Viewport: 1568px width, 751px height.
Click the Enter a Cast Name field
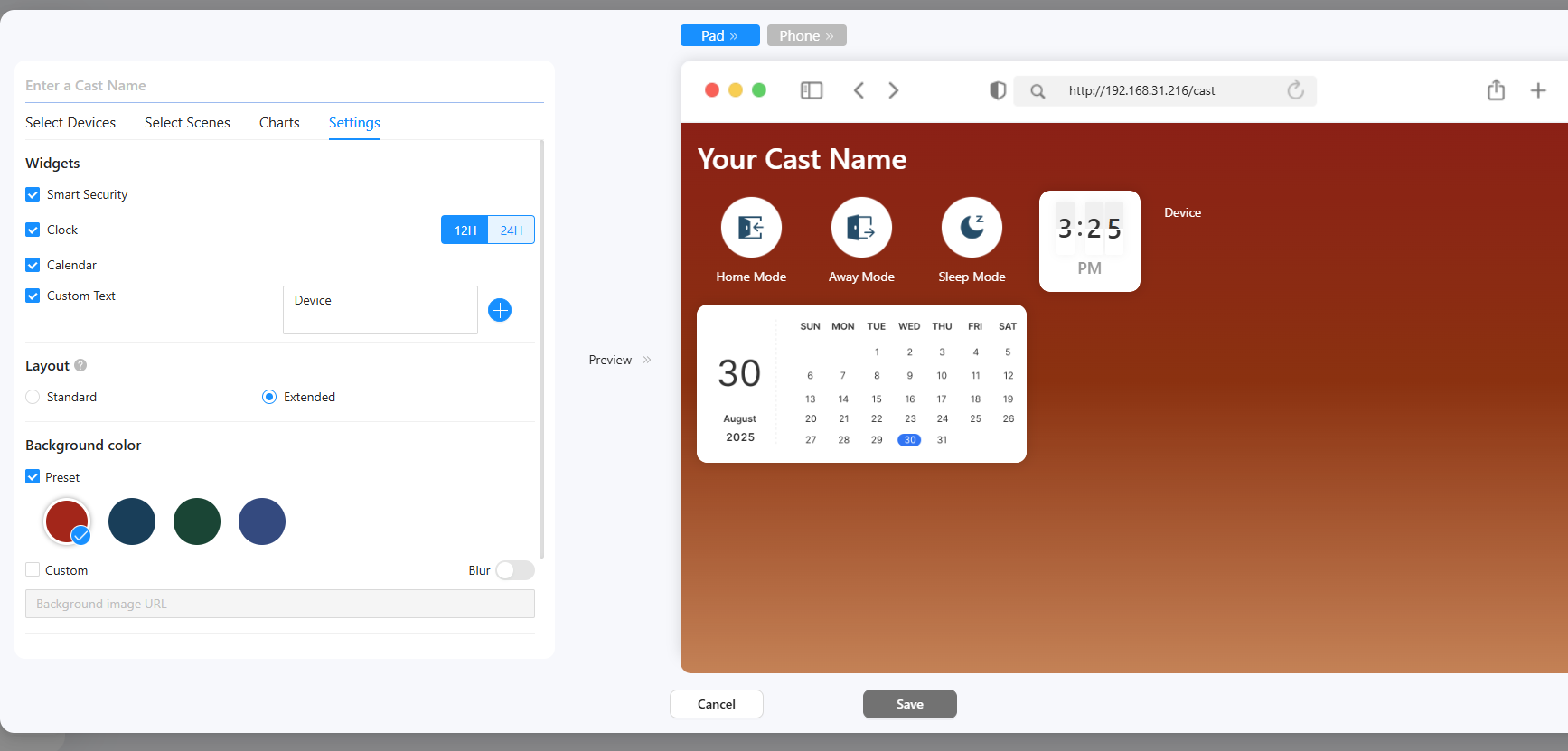click(284, 86)
